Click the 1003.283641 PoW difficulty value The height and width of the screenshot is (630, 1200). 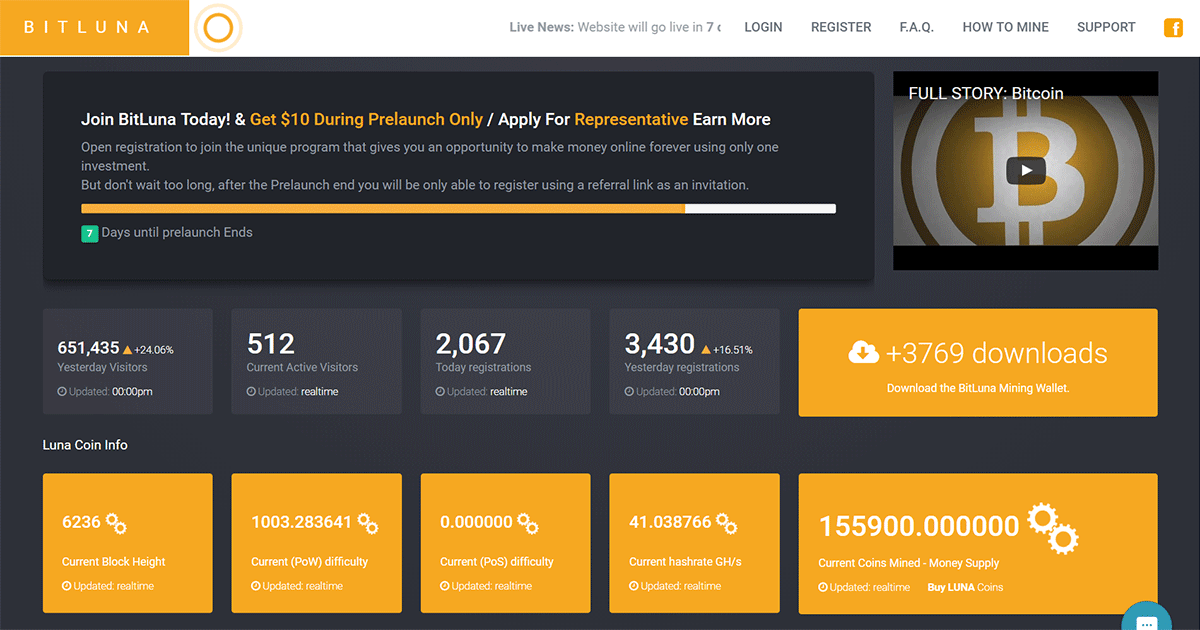pyautogui.click(x=301, y=522)
